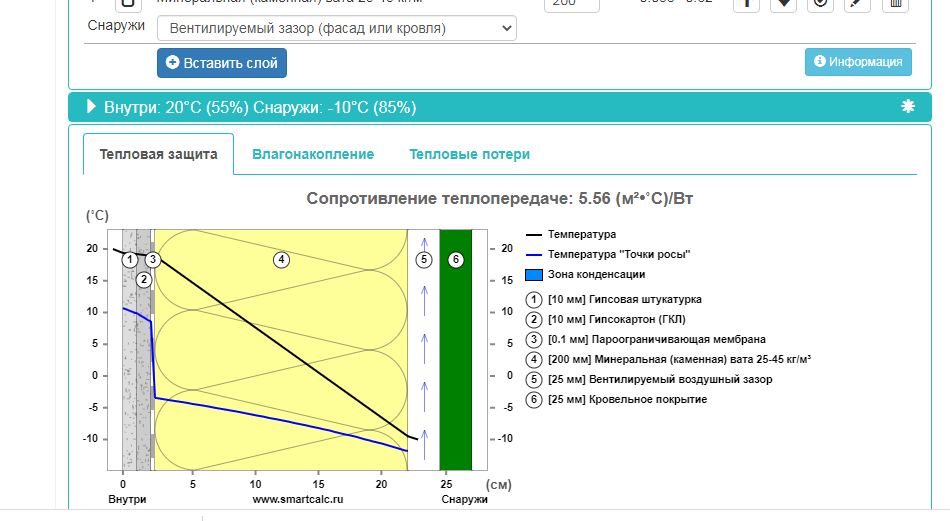The image size is (950, 521).
Task: Select legend entry Минеральная (каменная) вата
Action: pos(679,359)
